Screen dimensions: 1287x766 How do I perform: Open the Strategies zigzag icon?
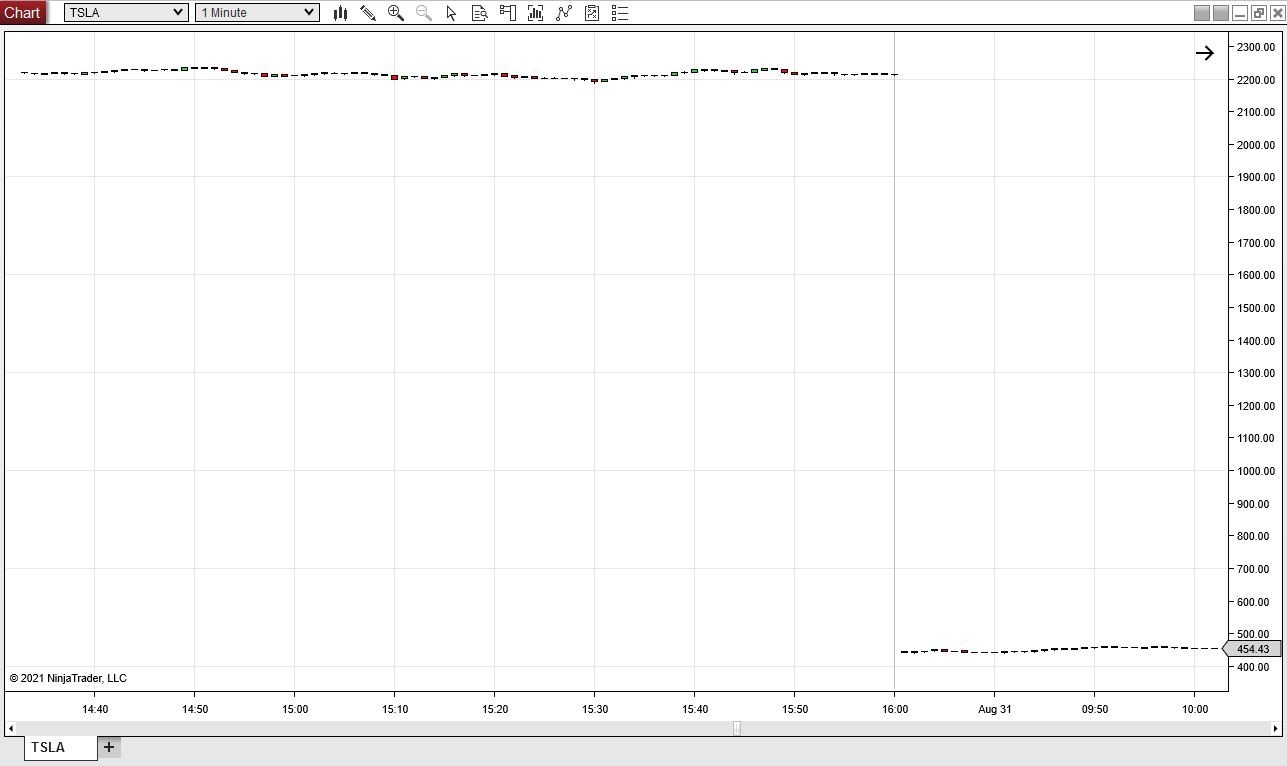563,13
